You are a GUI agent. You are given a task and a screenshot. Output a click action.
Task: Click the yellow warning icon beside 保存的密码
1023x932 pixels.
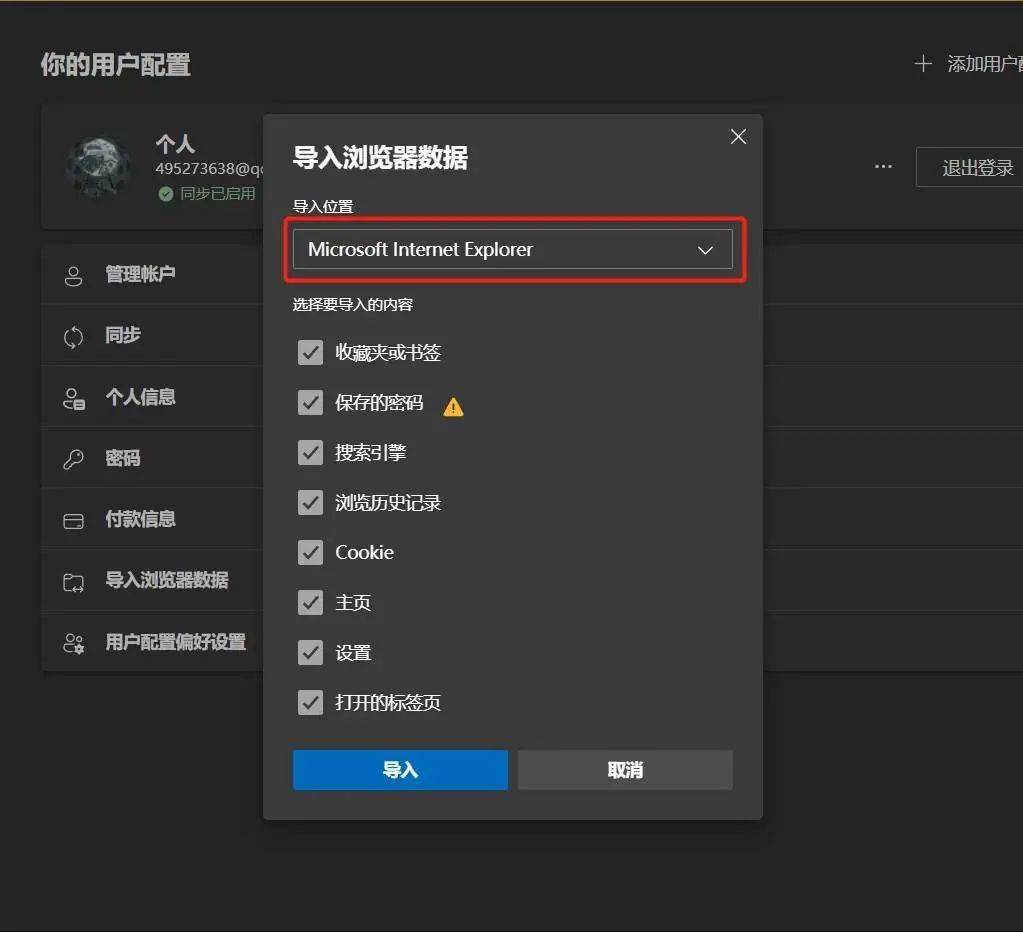click(453, 407)
